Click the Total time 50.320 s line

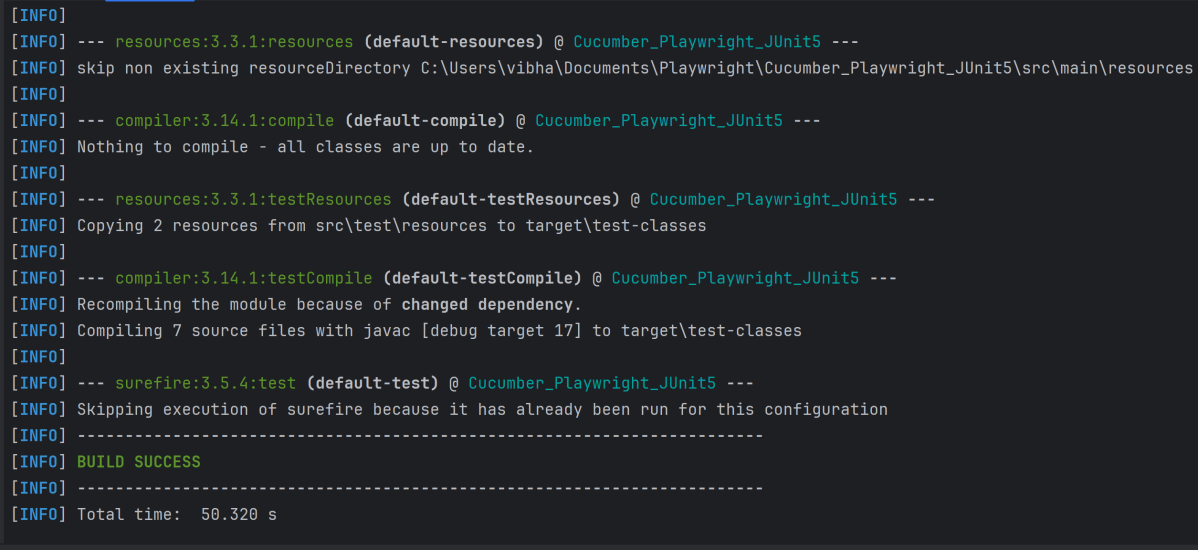click(177, 515)
